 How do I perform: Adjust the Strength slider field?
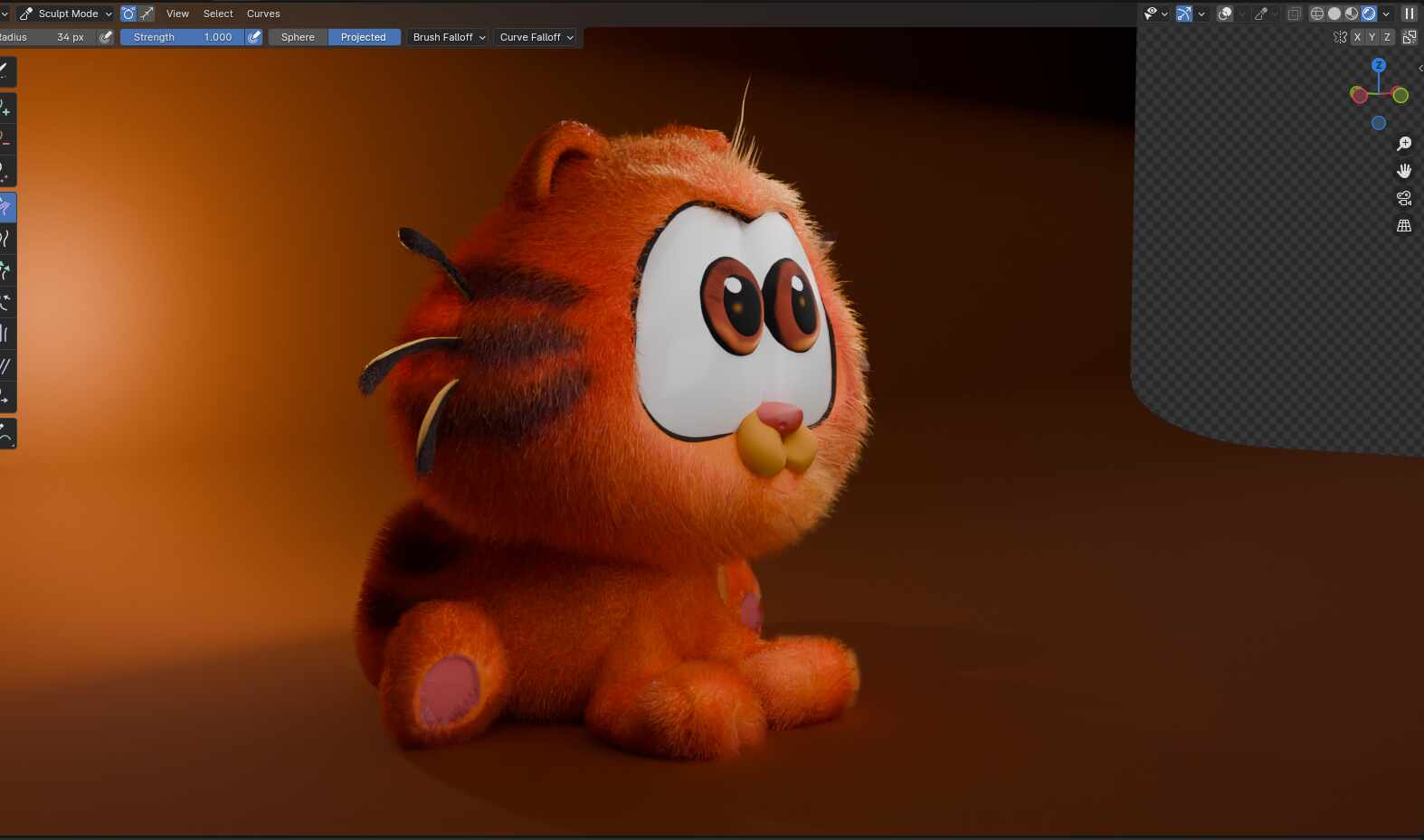182,37
